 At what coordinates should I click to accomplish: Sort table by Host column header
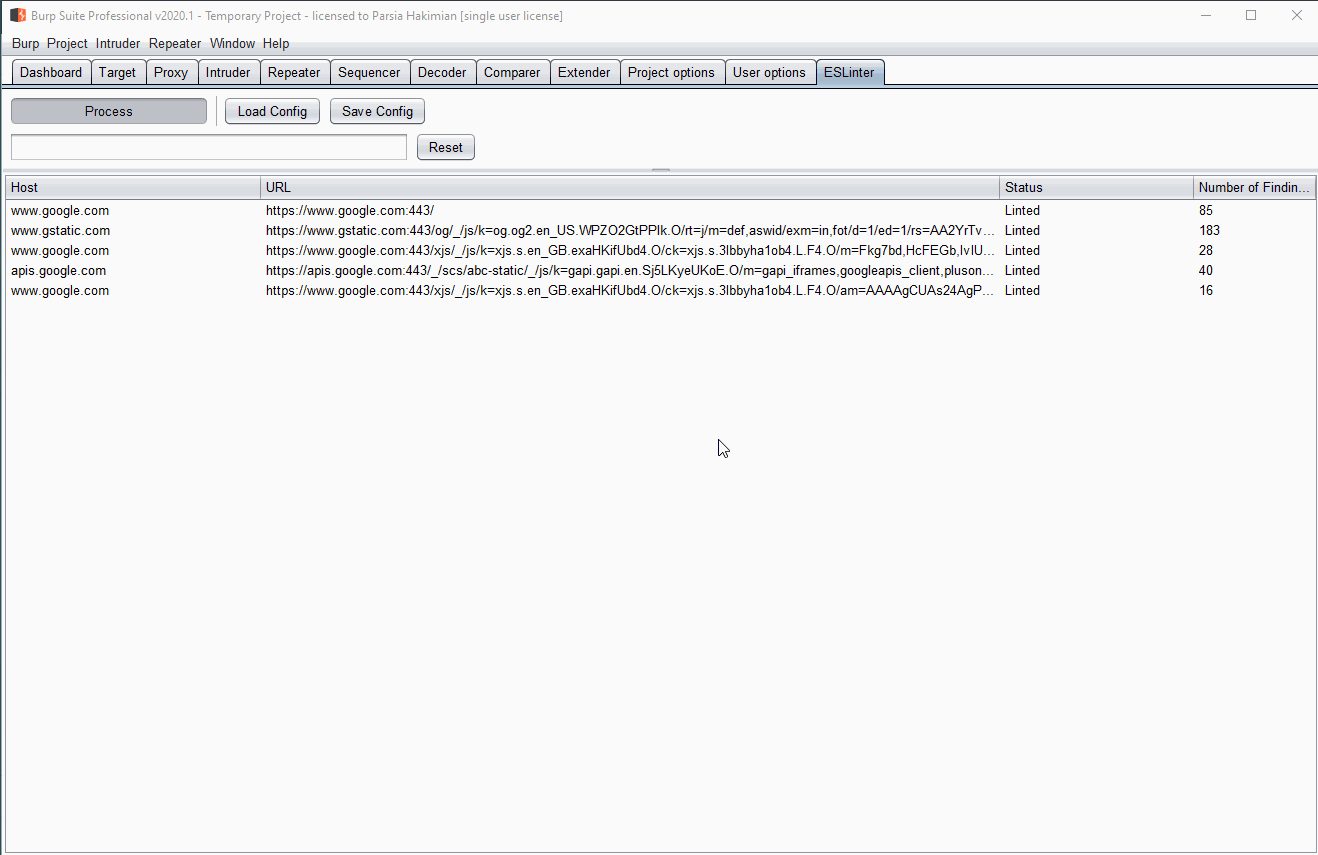pos(133,187)
